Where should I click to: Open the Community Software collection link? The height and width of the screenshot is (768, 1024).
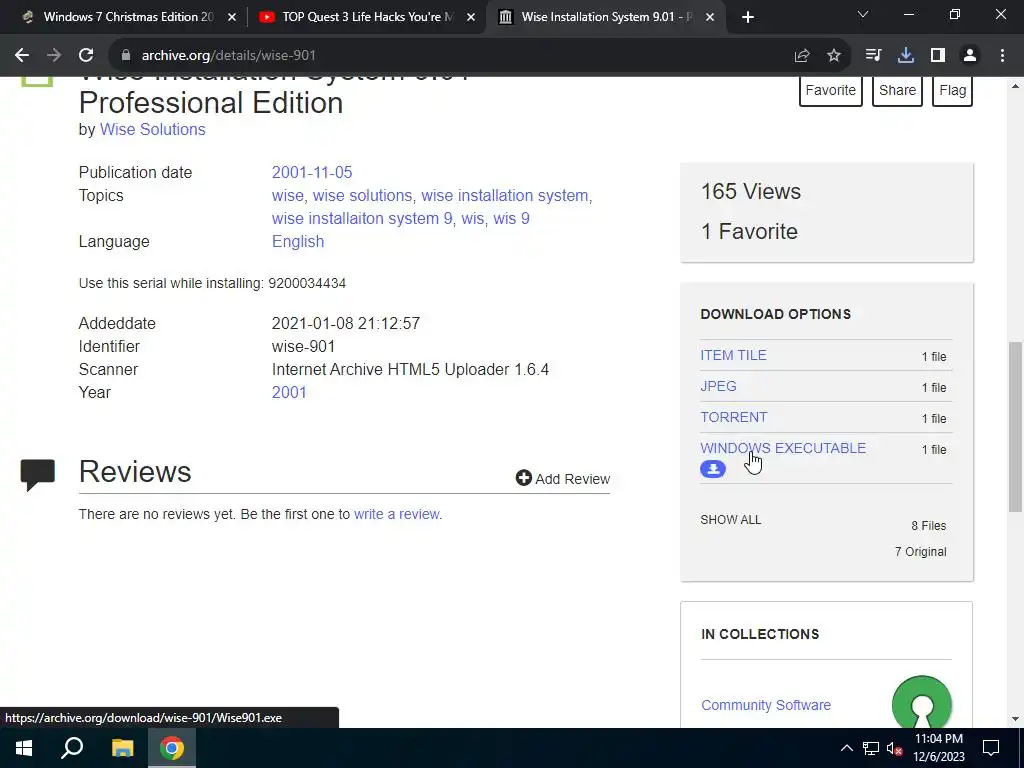[765, 705]
